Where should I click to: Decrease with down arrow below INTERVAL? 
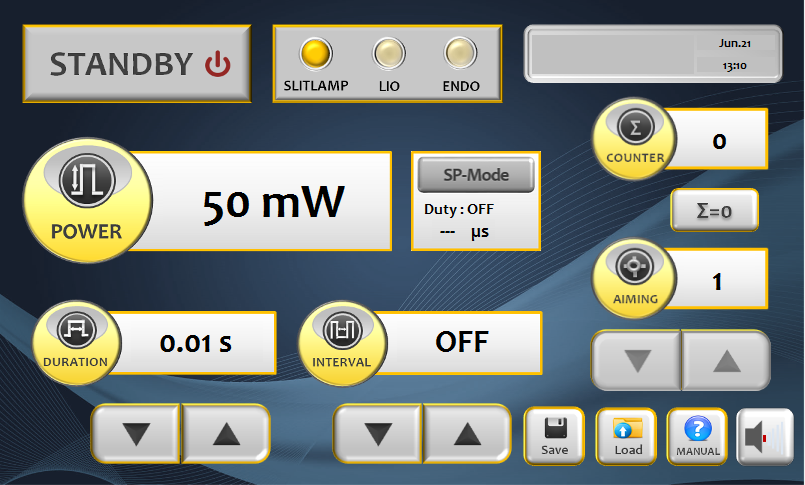378,434
